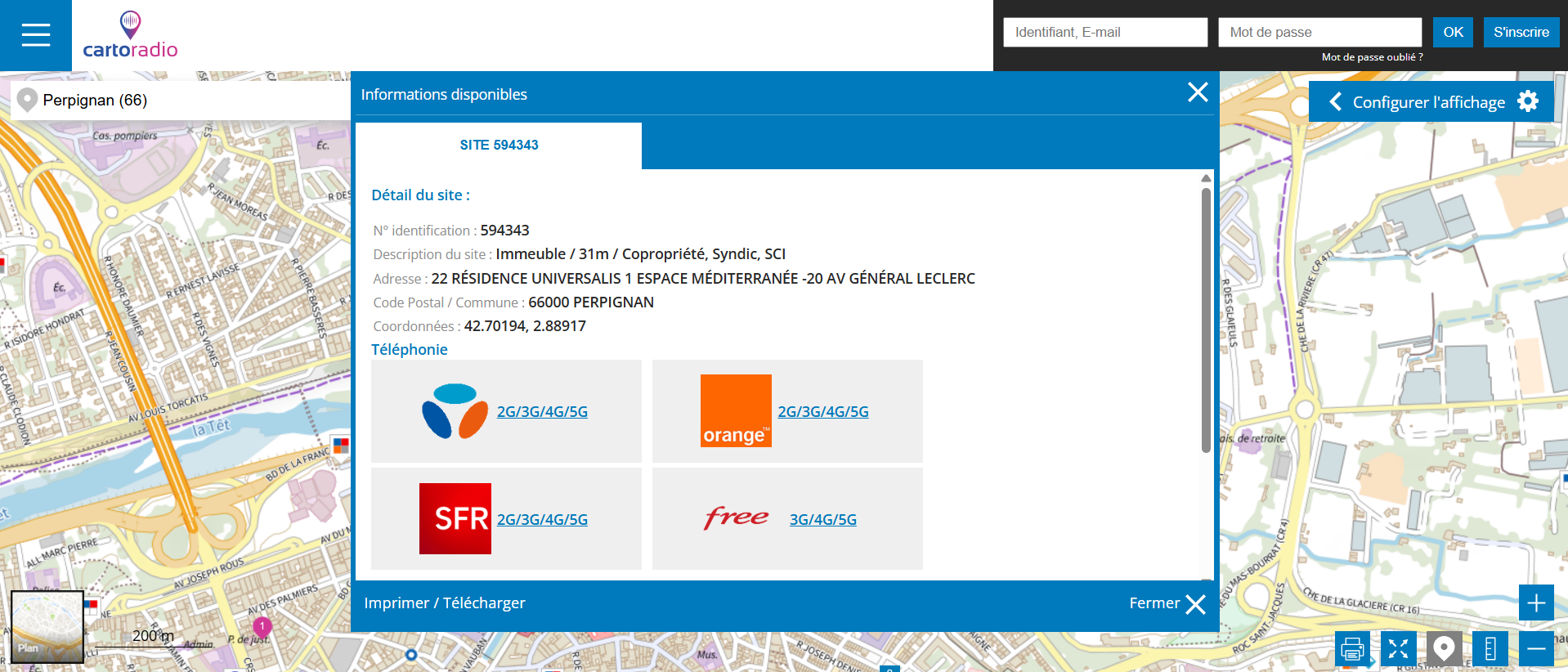Click the settings gear icon
Screen dimensions: 1568x672
[1528, 101]
